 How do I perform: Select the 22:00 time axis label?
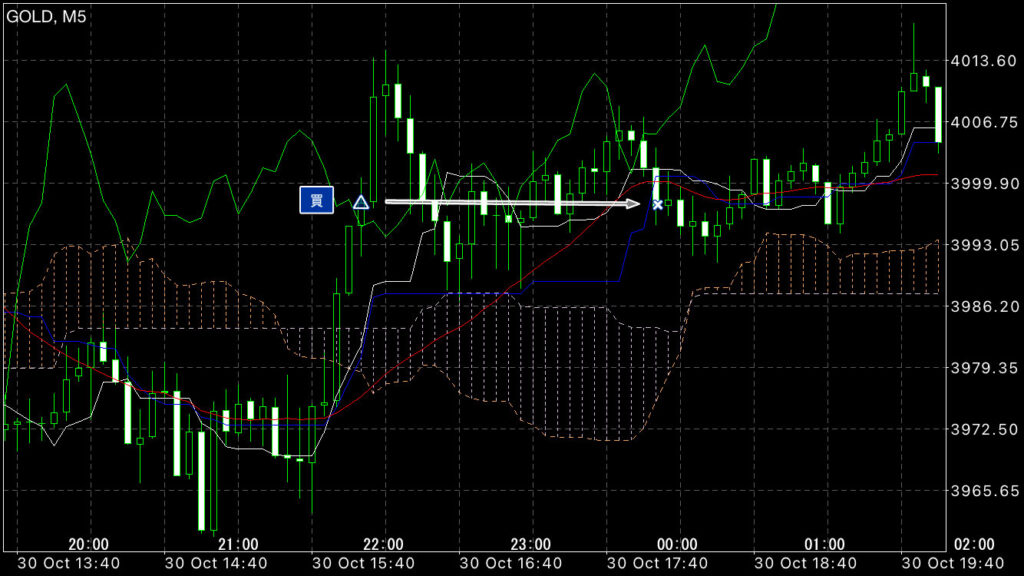point(383,544)
